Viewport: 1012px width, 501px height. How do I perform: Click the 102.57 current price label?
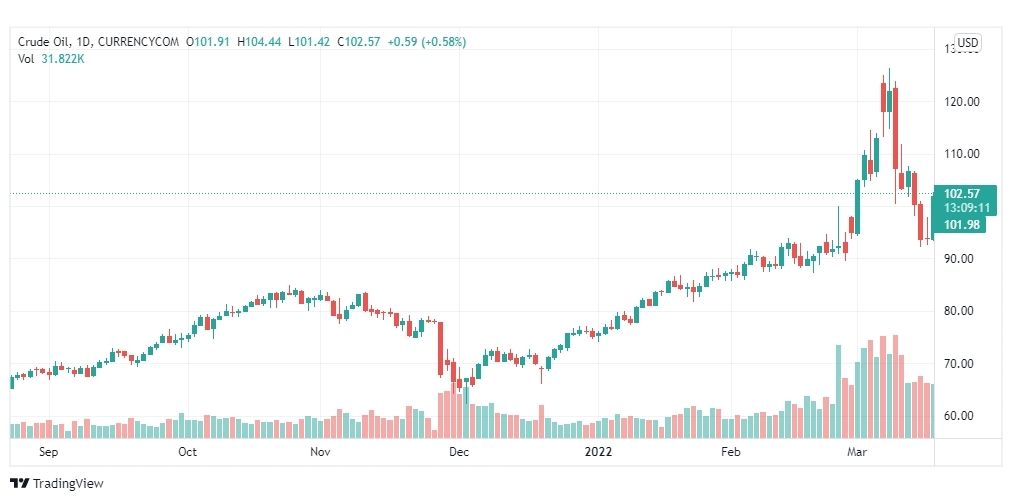962,194
